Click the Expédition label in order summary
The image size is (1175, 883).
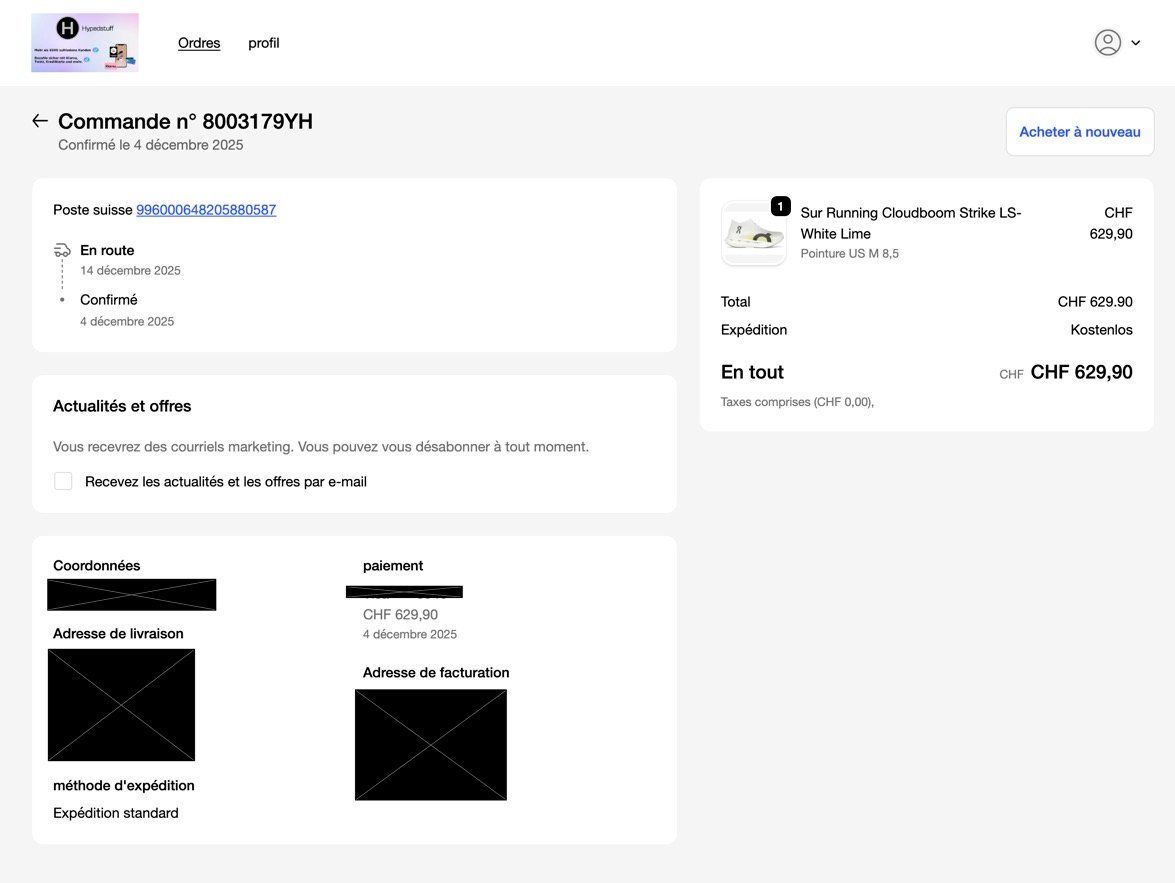[754, 330]
